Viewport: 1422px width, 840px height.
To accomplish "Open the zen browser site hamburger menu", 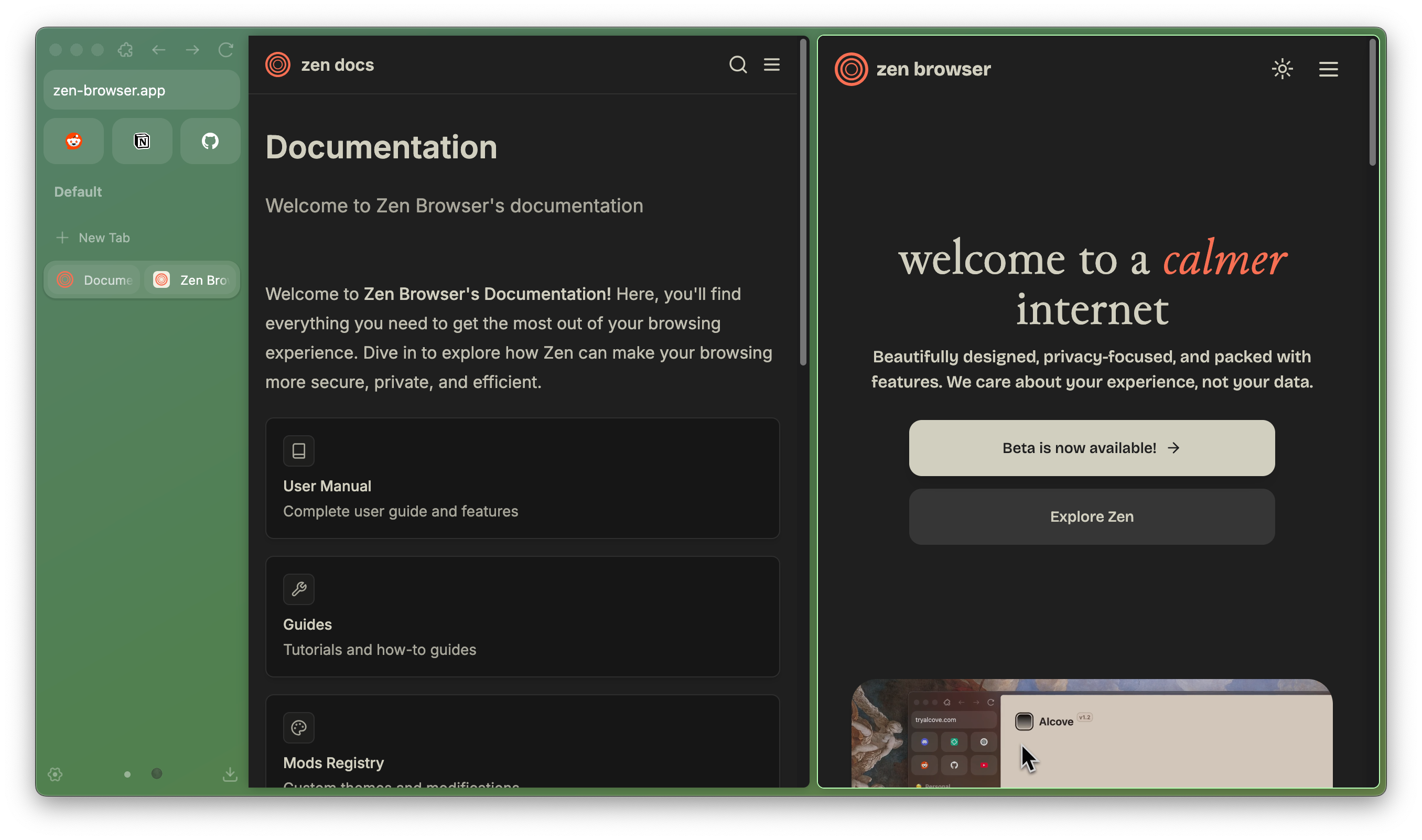I will point(1328,69).
